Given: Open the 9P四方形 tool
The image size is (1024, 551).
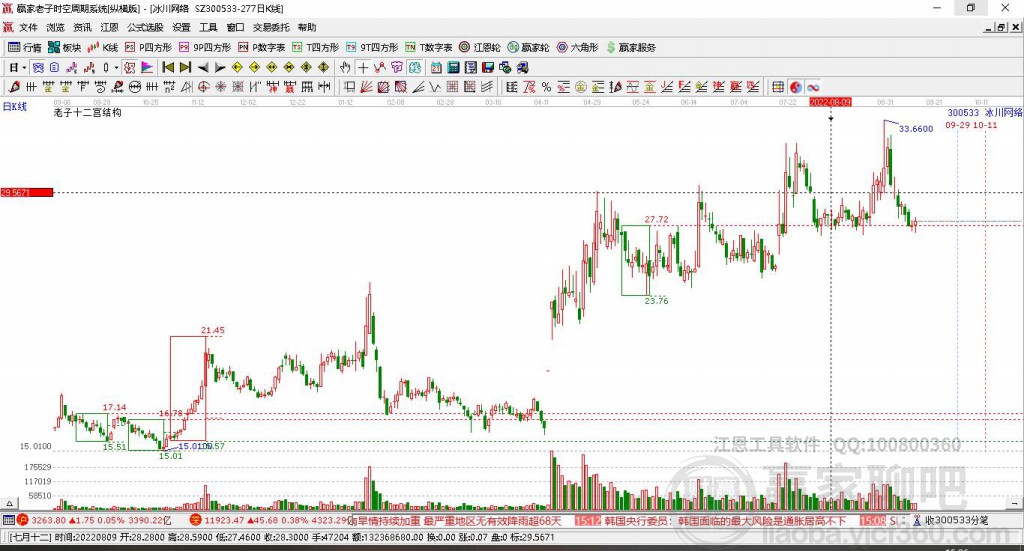Looking at the screenshot, I should tap(205, 47).
